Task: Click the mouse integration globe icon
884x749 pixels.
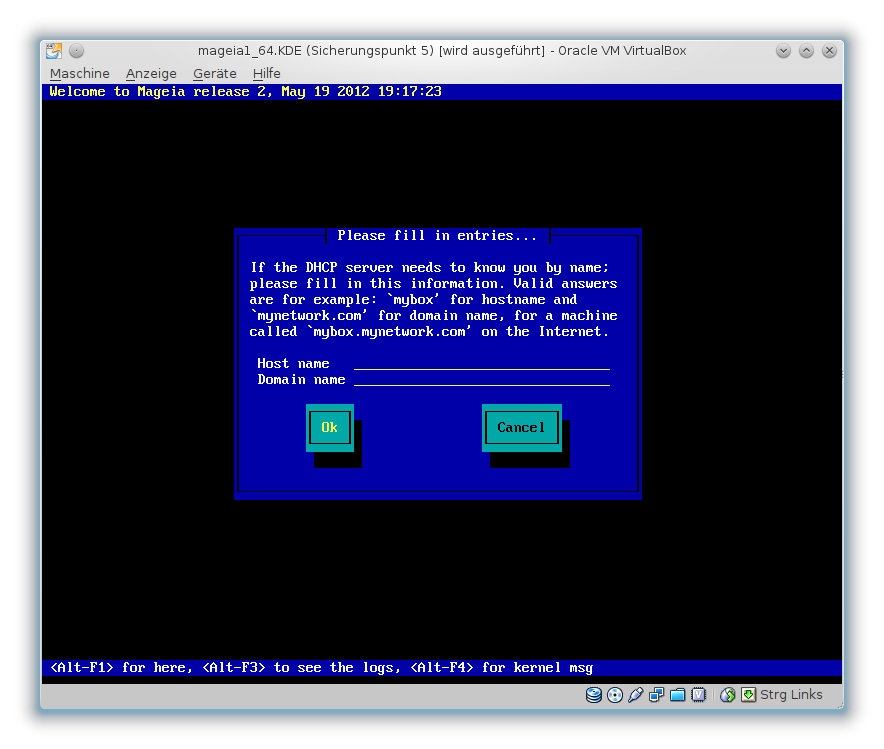Action: click(728, 695)
